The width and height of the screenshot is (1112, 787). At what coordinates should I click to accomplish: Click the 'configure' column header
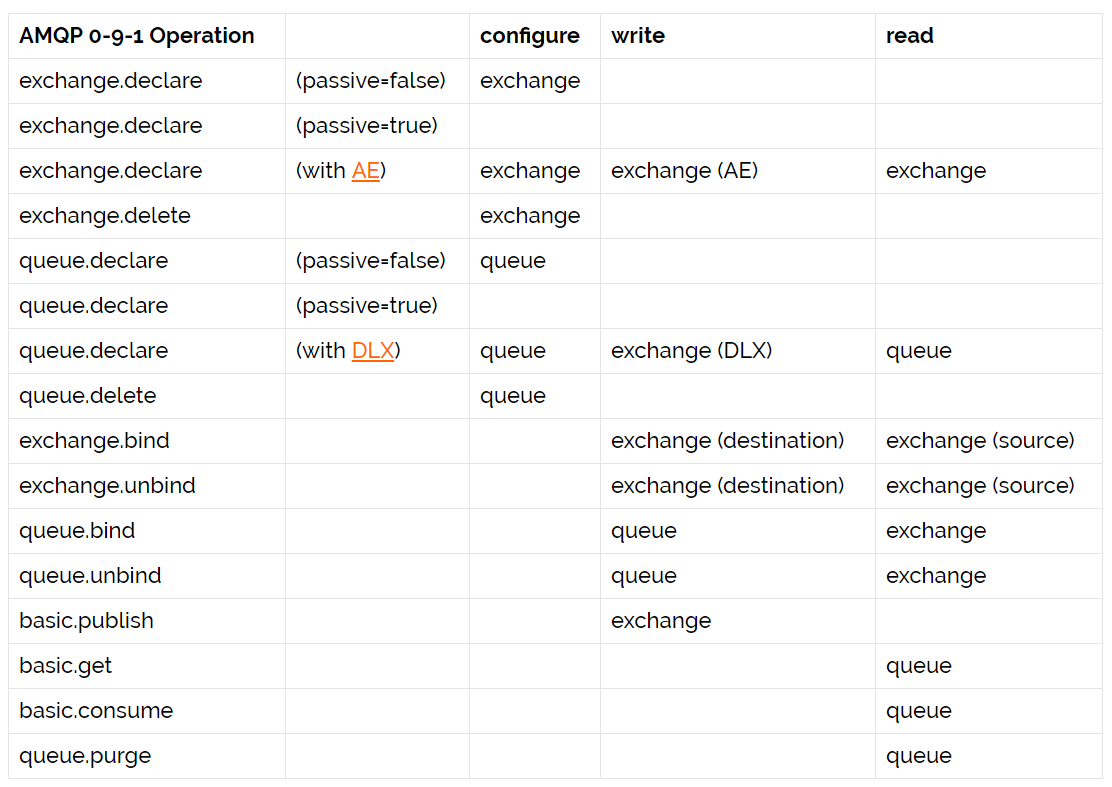[530, 36]
